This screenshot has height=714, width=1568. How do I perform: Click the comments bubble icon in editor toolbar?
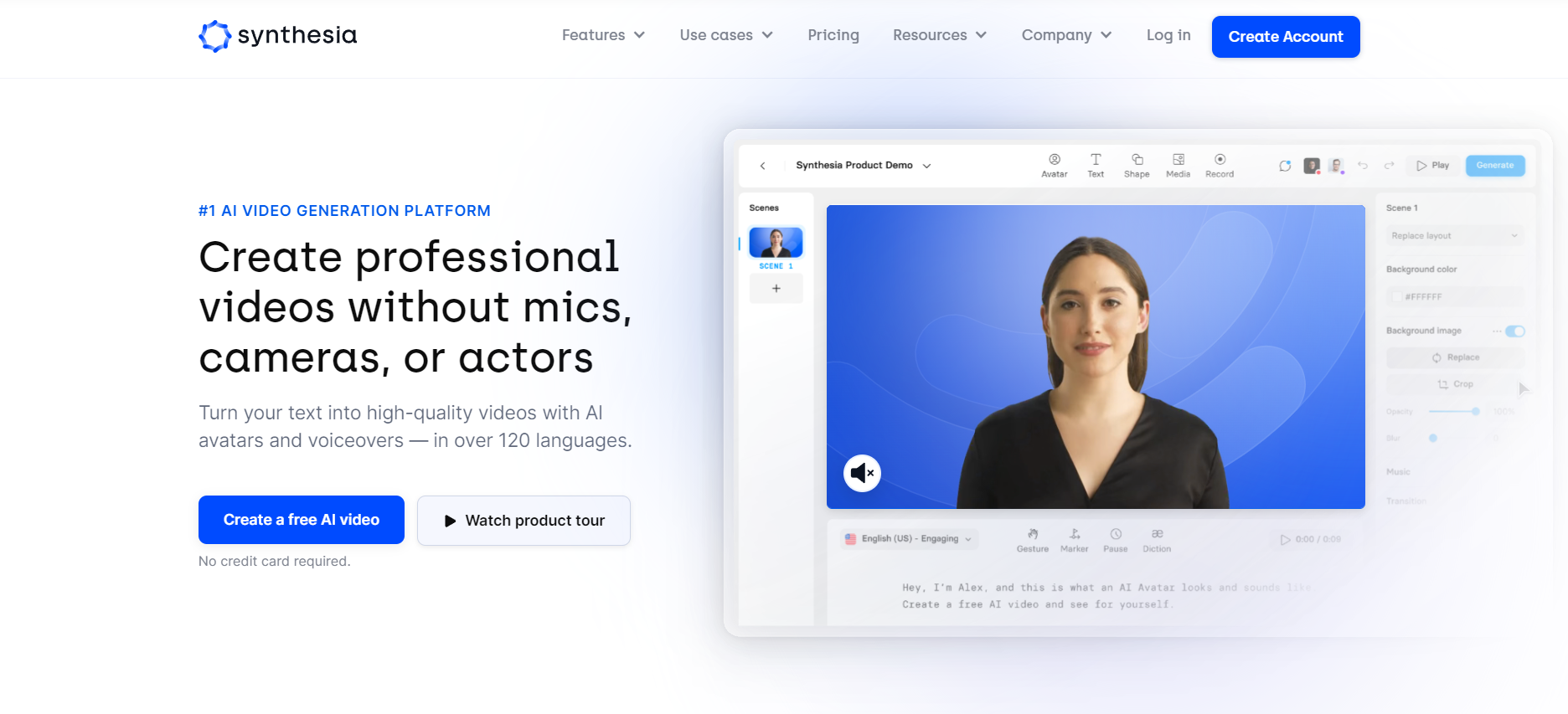tap(1285, 166)
